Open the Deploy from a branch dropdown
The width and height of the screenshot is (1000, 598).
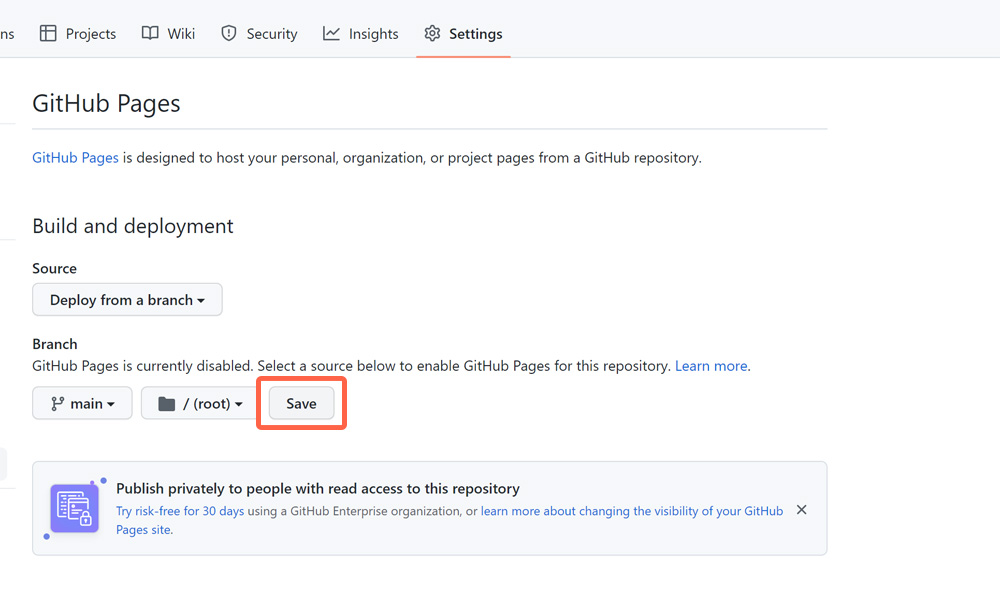pos(128,300)
